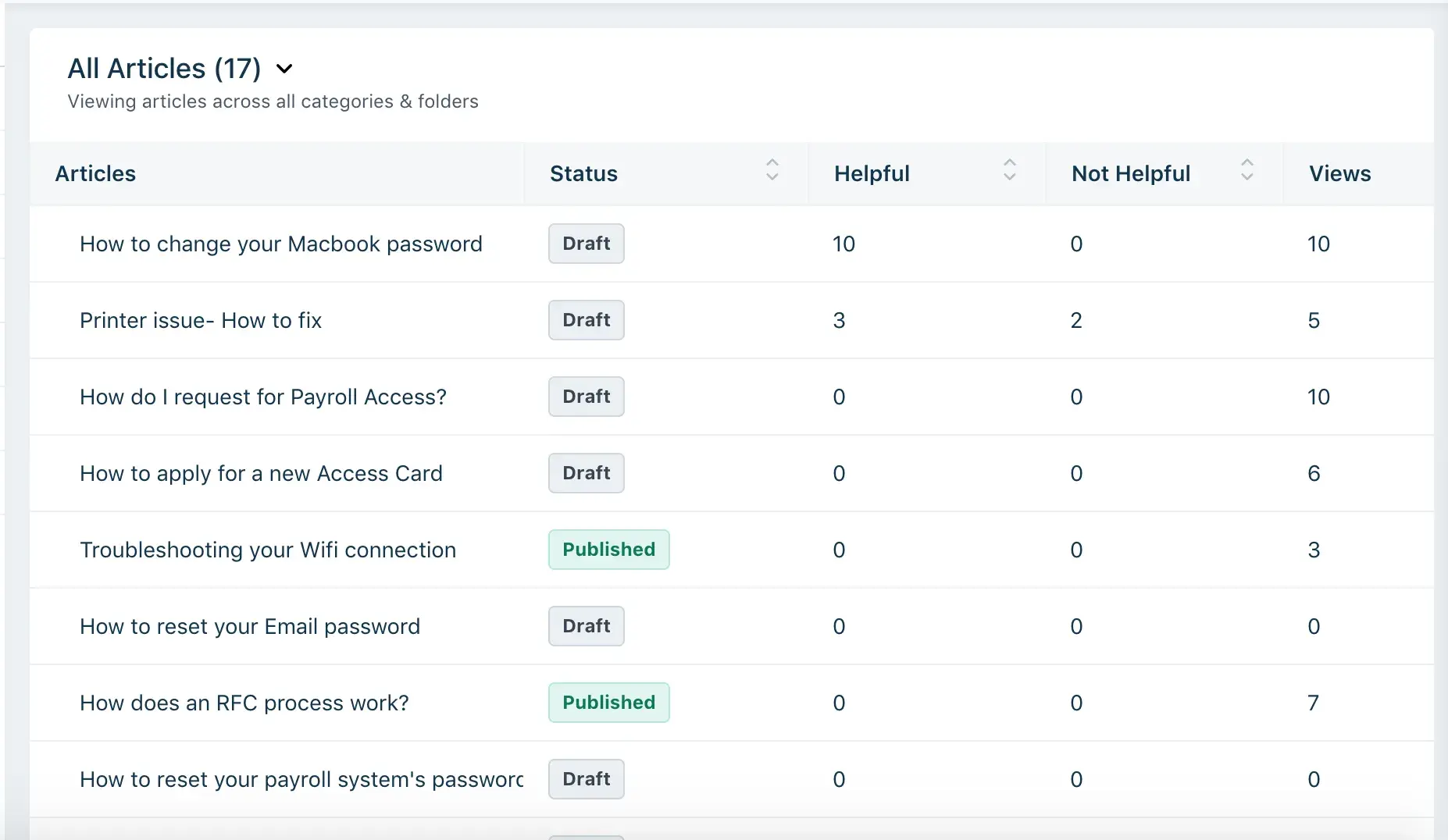1448x840 pixels.
Task: Click the Published badge for How does an RFC process work?
Action: pos(609,702)
